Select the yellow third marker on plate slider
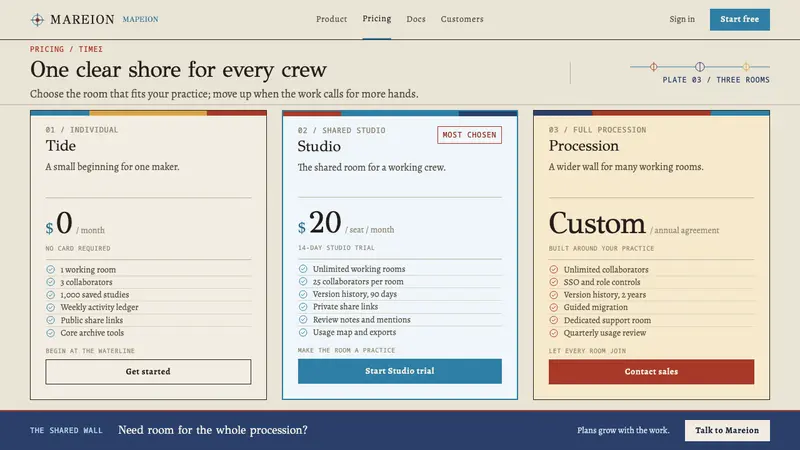Viewport: 800px width, 450px height. (x=746, y=66)
